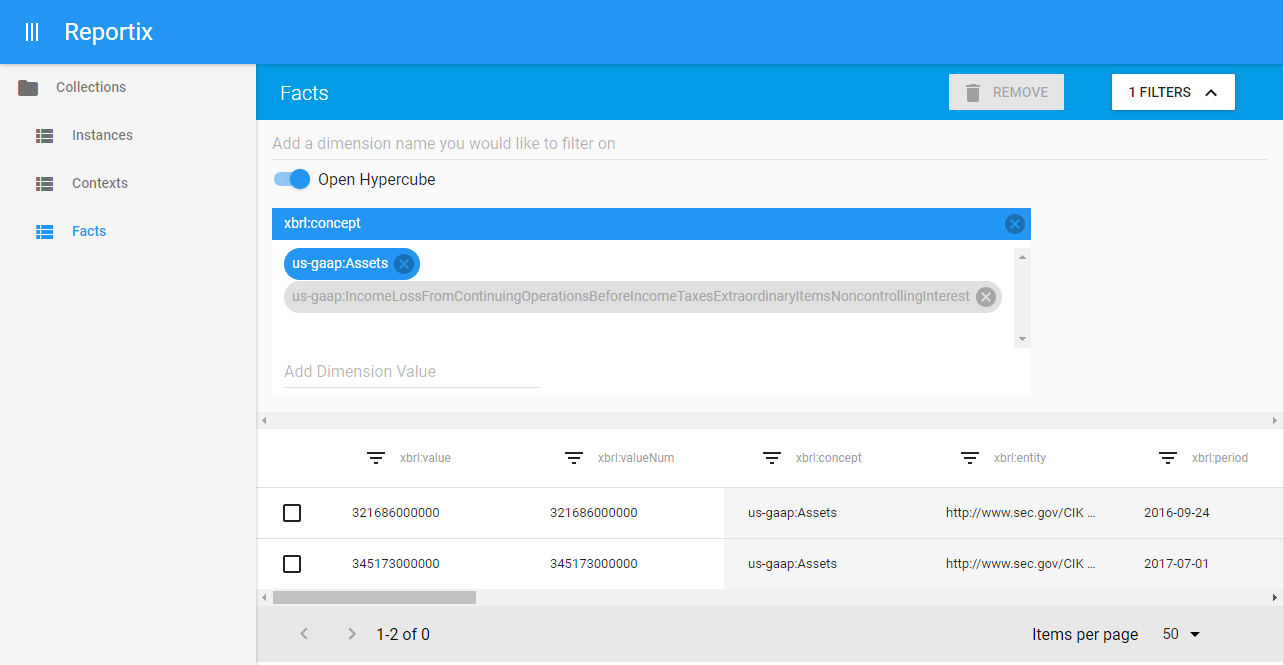Click the xbrl:valueNum column header
The image size is (1284, 665).
click(636, 458)
